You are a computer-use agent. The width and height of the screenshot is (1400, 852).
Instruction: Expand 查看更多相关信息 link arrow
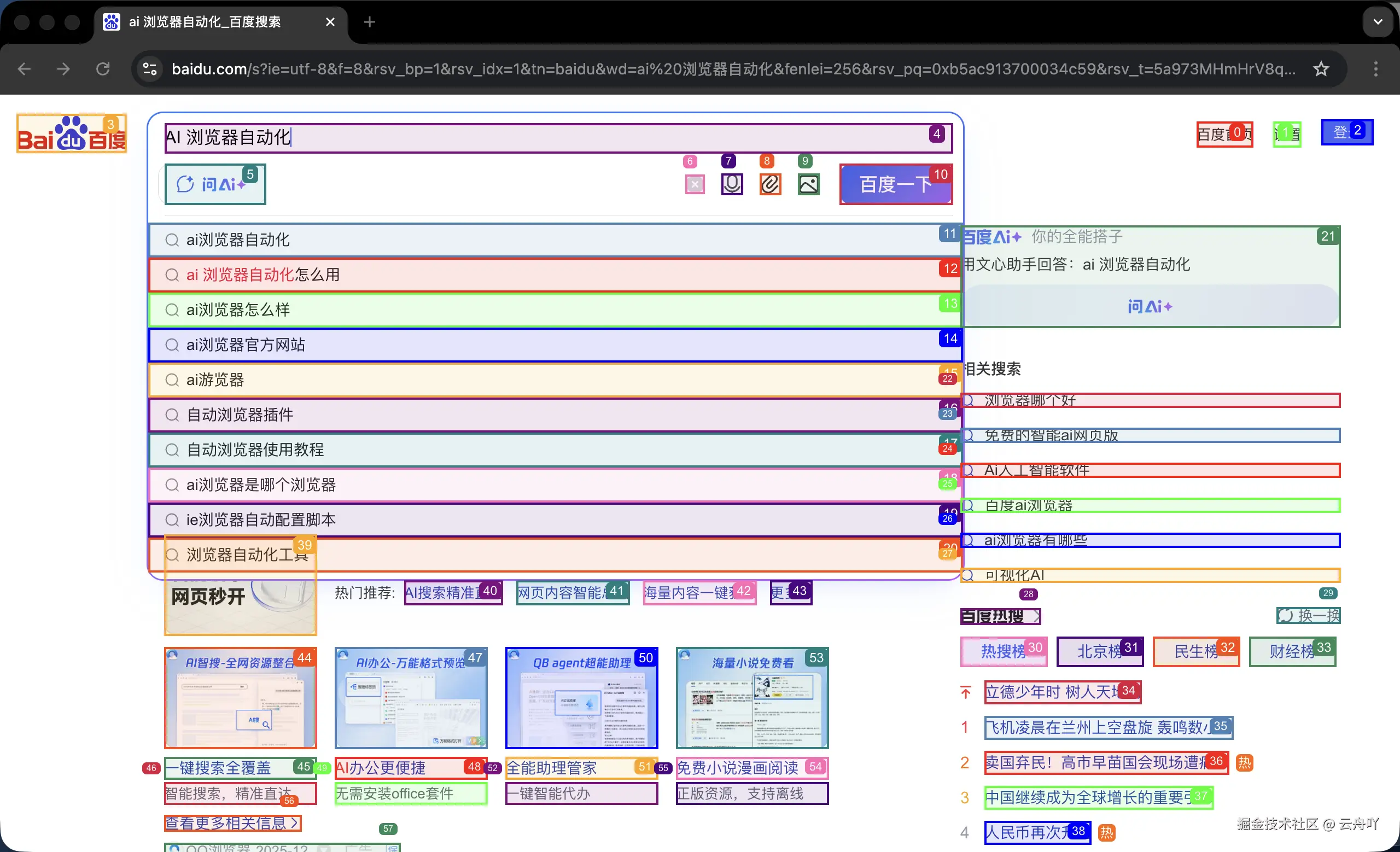click(294, 823)
